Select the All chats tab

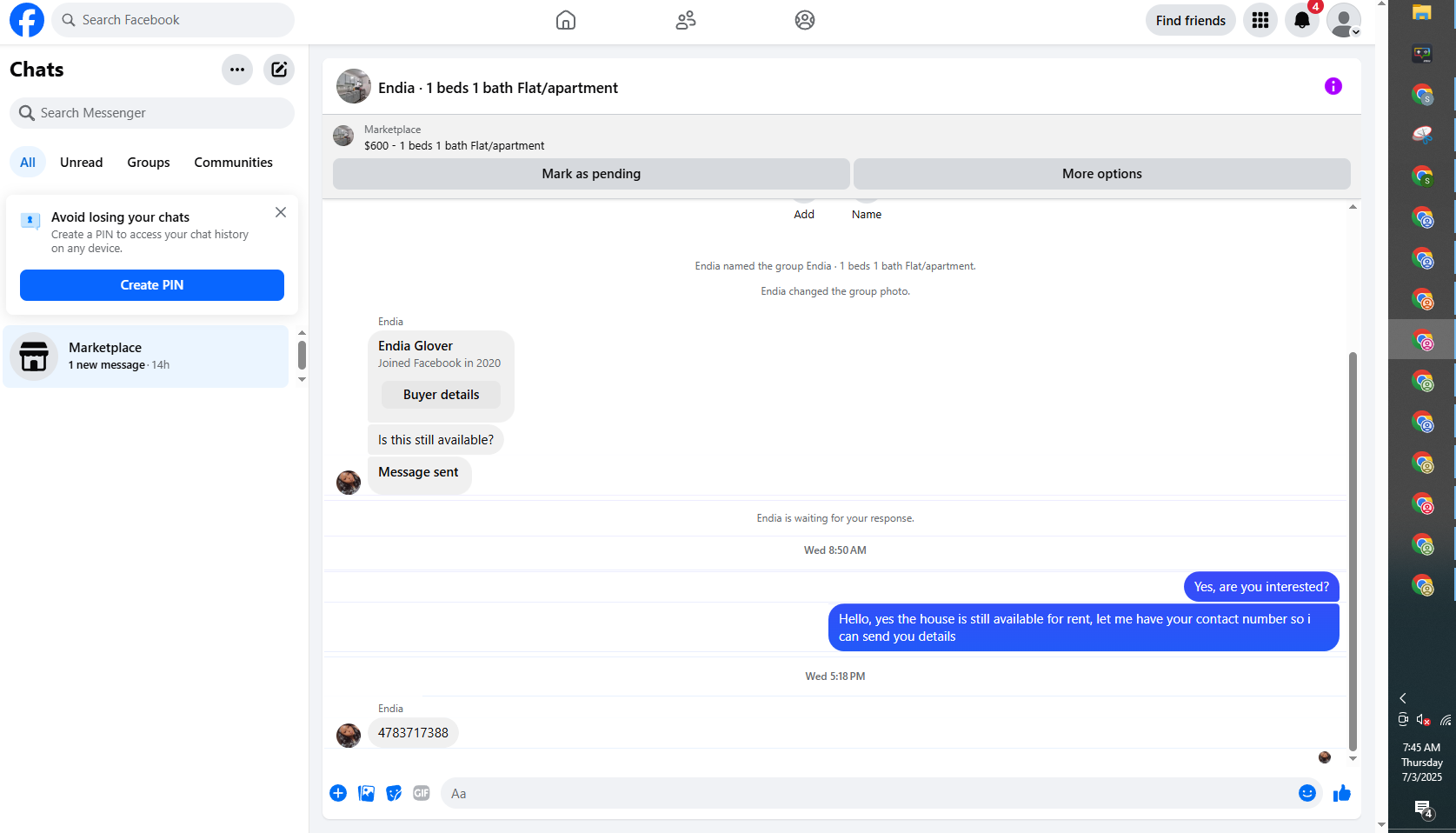[28, 163]
